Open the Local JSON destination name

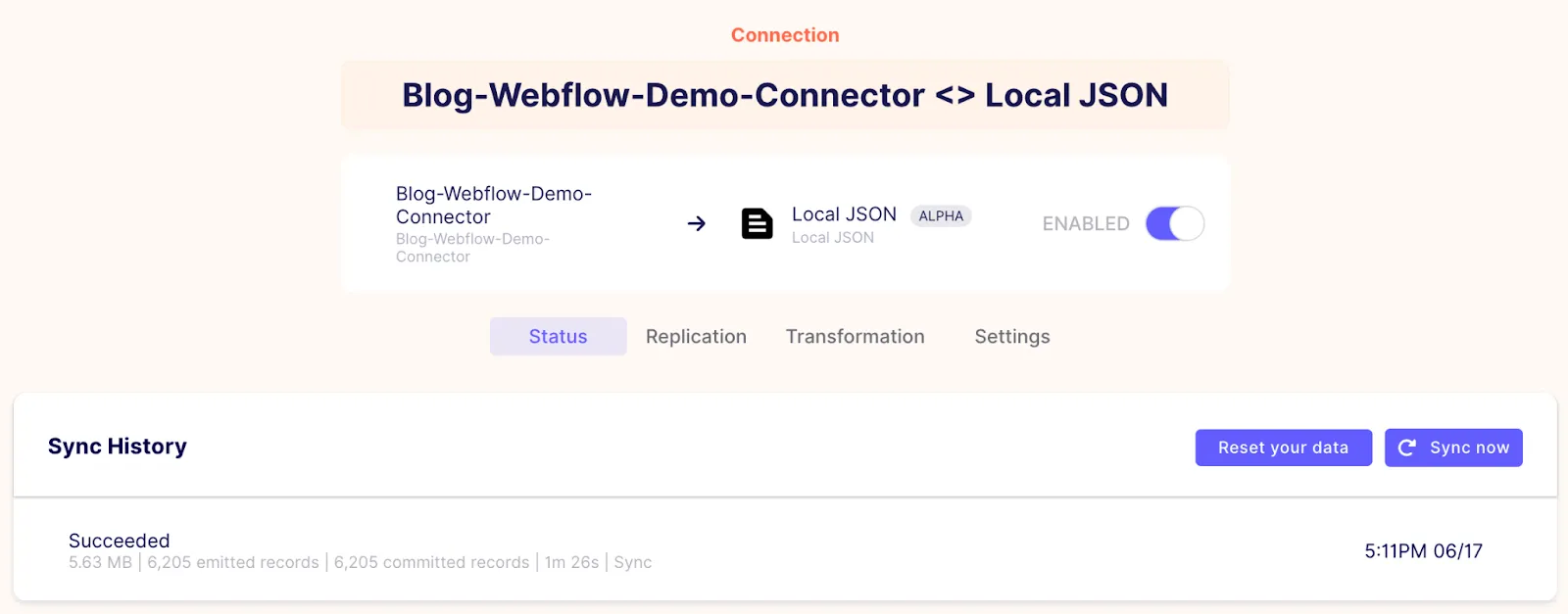click(x=844, y=214)
